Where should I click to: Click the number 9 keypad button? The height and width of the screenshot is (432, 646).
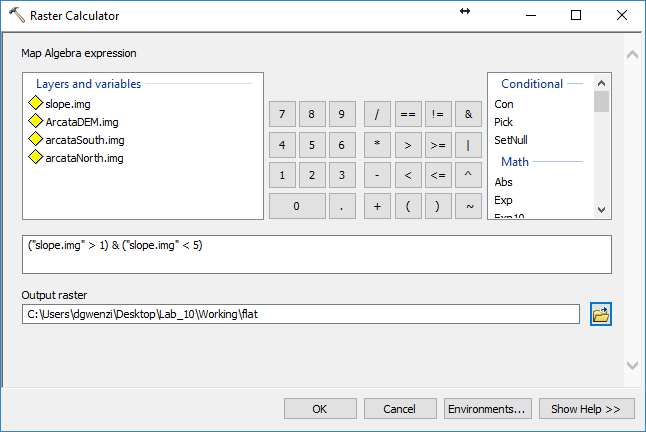pyautogui.click(x=342, y=114)
